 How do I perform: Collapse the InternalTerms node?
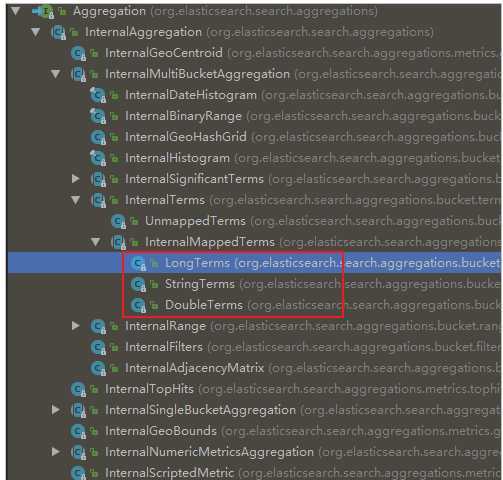(x=76, y=200)
